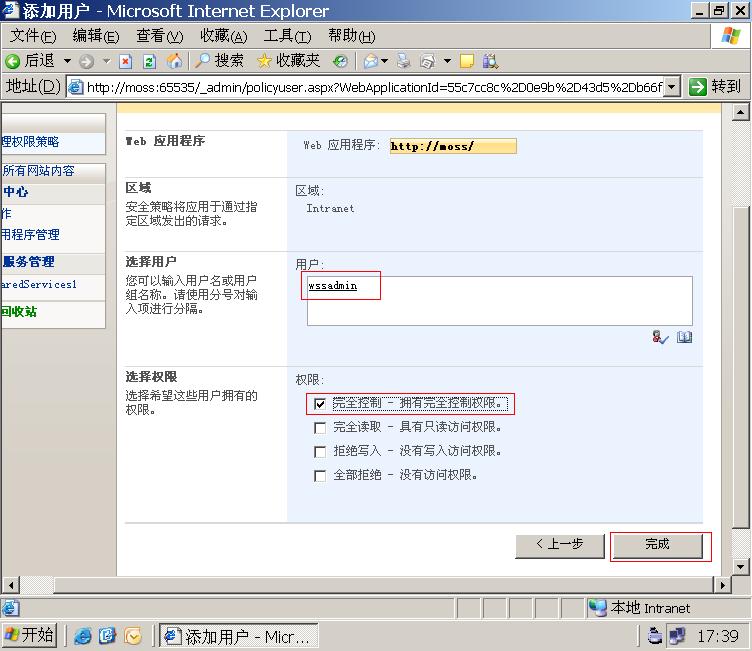Screen dimensions: 752x651
Task: Click the check names icon under user box
Action: [x=660, y=338]
